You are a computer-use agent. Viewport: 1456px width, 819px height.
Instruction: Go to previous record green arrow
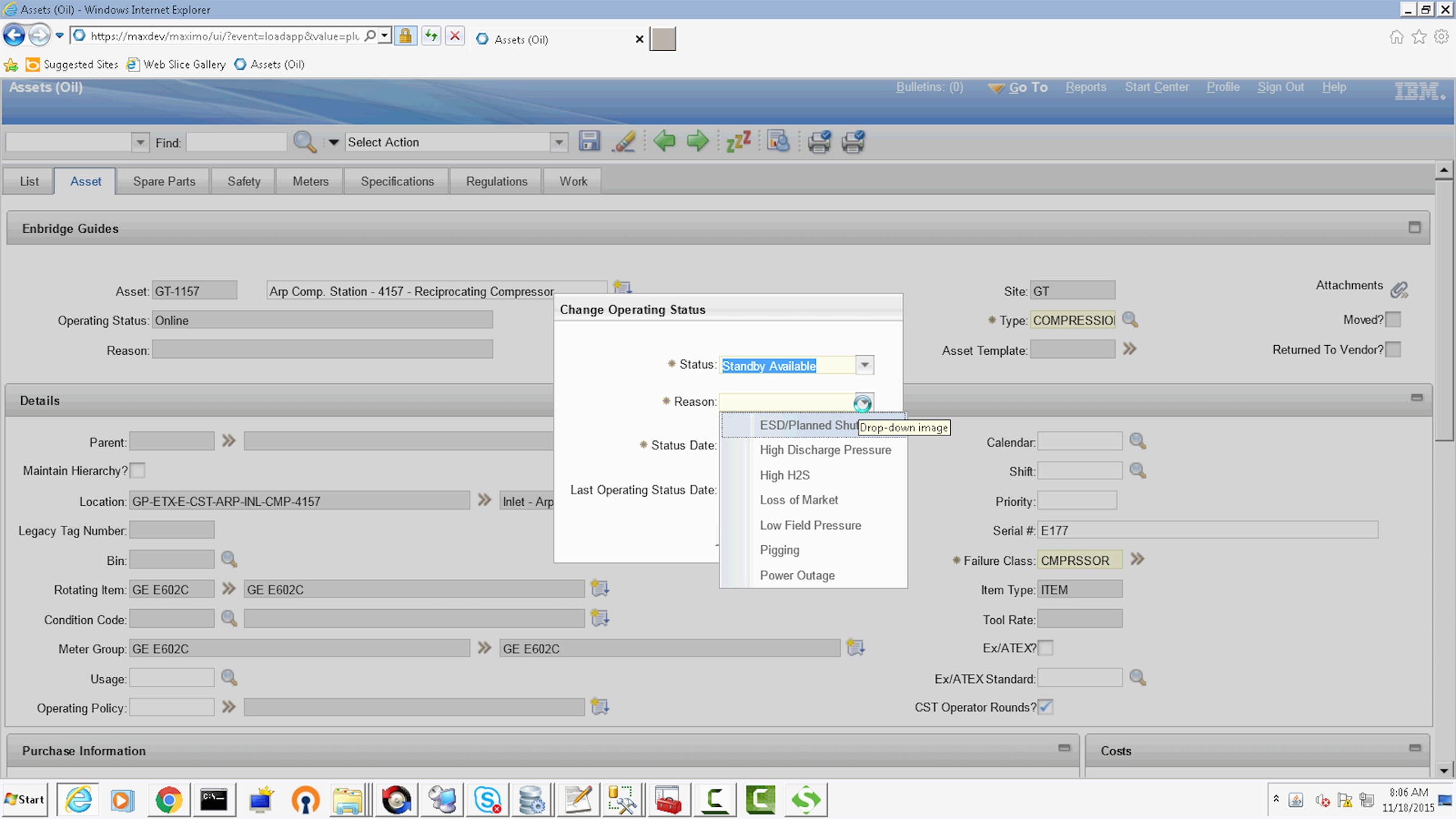coord(664,141)
